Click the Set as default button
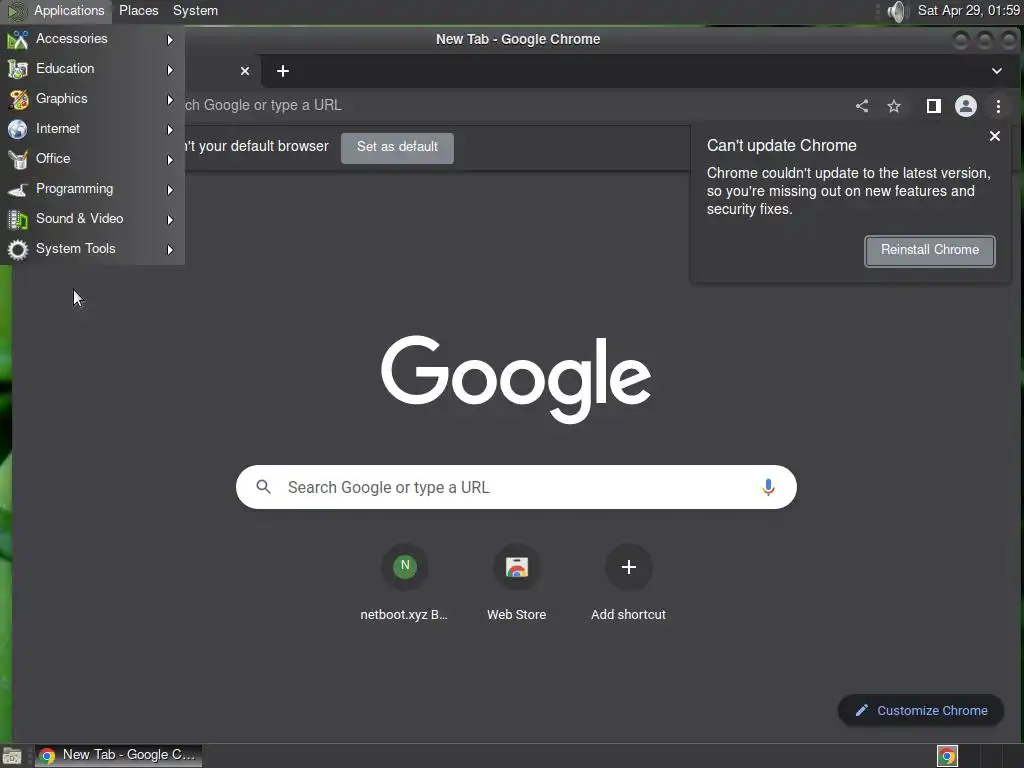 coord(397,148)
